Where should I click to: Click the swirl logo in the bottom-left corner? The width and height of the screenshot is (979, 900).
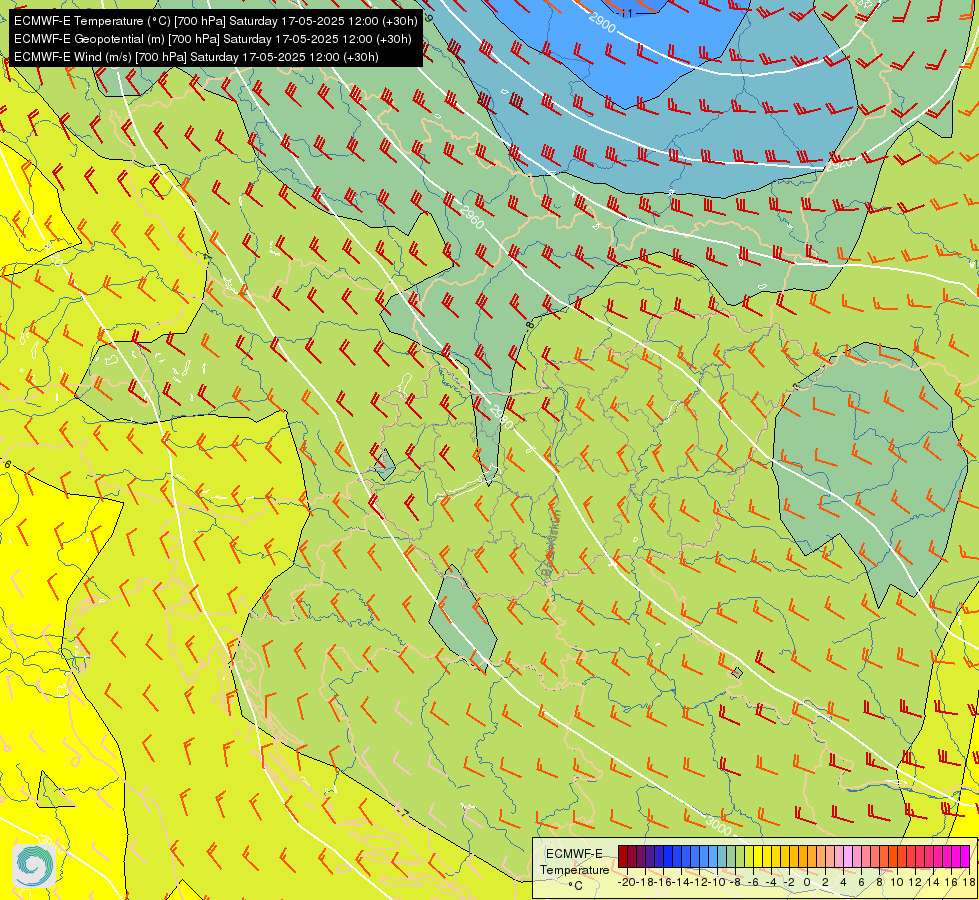click(34, 865)
